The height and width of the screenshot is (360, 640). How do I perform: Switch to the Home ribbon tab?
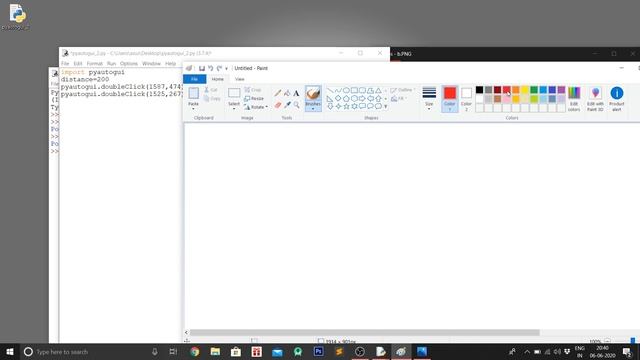click(218, 79)
